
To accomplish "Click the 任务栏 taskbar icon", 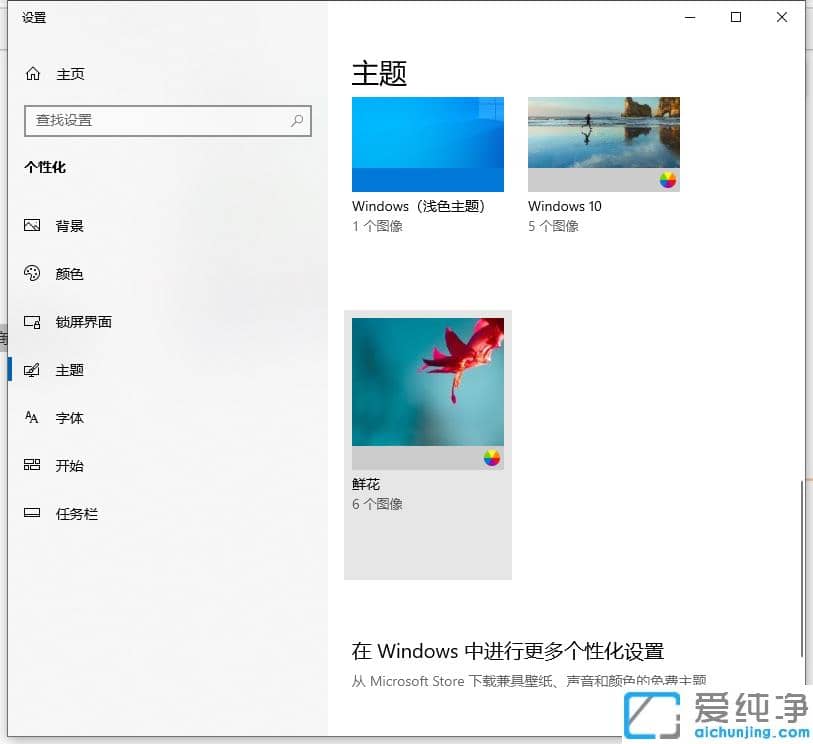I will pyautogui.click(x=30, y=513).
